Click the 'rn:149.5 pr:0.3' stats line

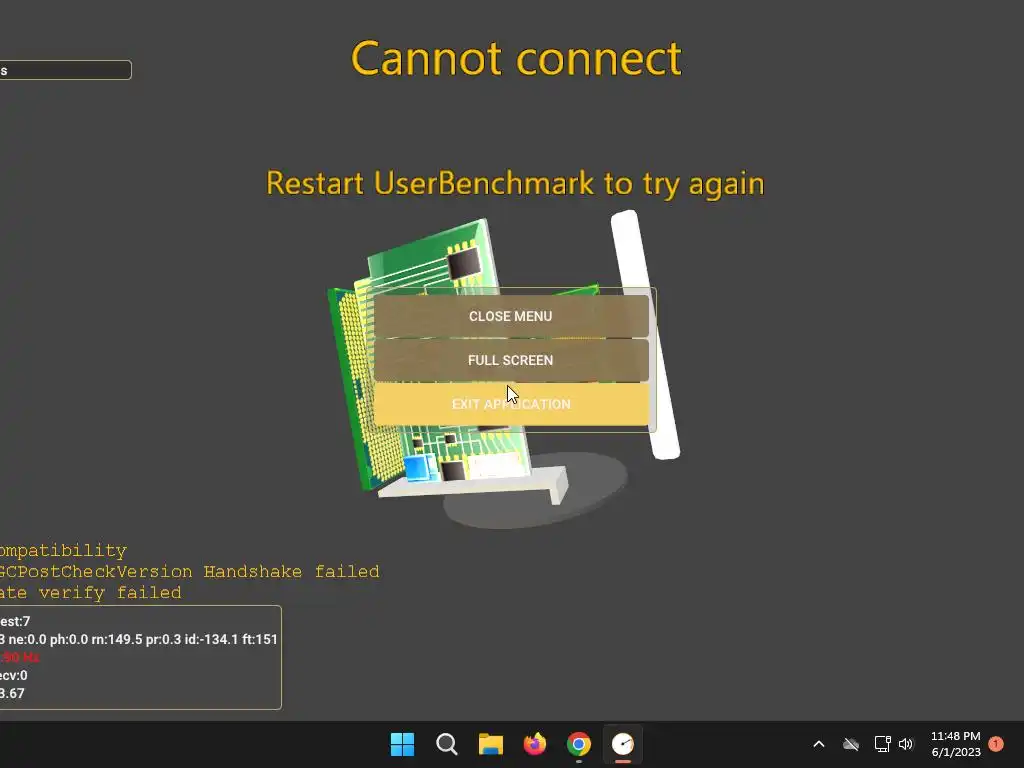[x=139, y=639]
